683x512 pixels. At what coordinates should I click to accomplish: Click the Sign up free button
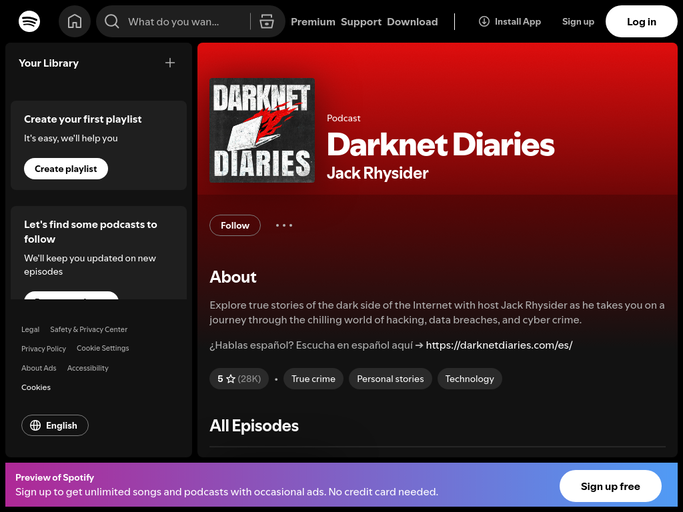click(x=610, y=486)
